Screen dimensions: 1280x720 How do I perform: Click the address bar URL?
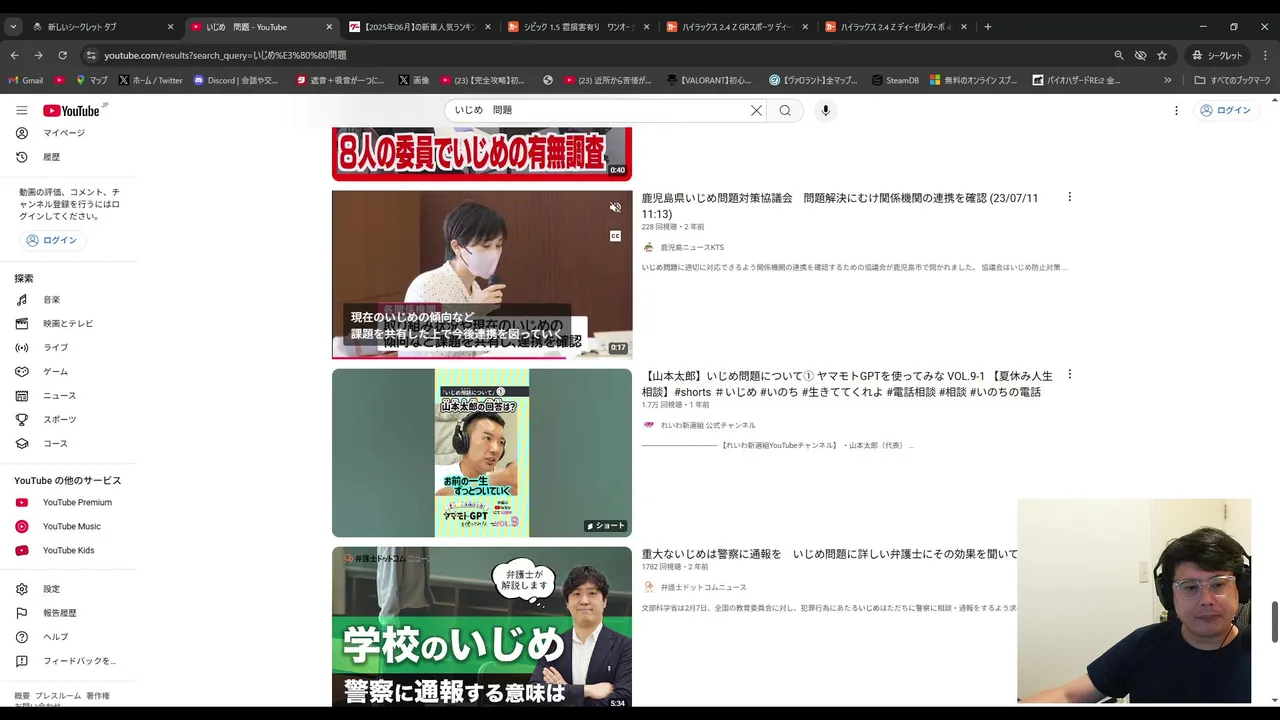coord(225,55)
